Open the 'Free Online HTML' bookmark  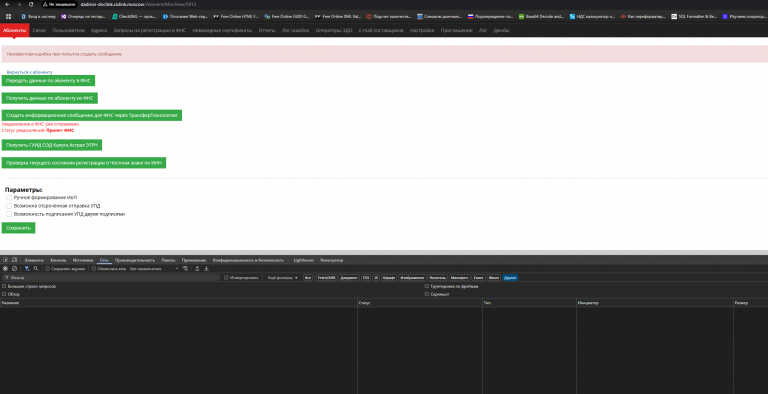pyautogui.click(x=236, y=16)
